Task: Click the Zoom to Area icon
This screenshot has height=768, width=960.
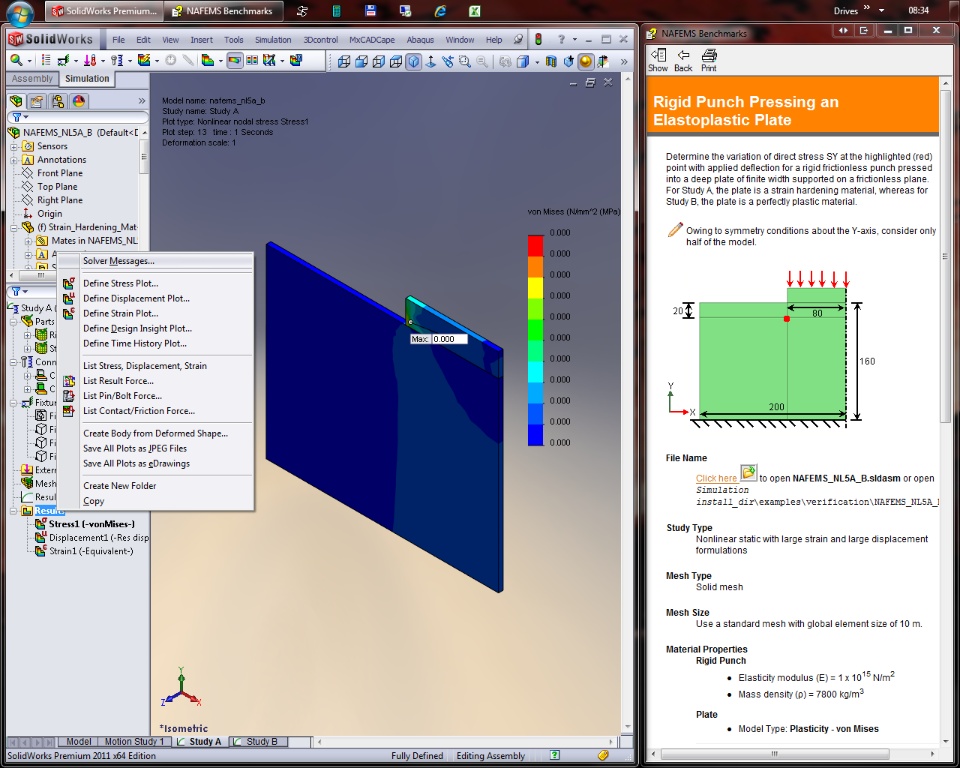Action: [x=465, y=61]
